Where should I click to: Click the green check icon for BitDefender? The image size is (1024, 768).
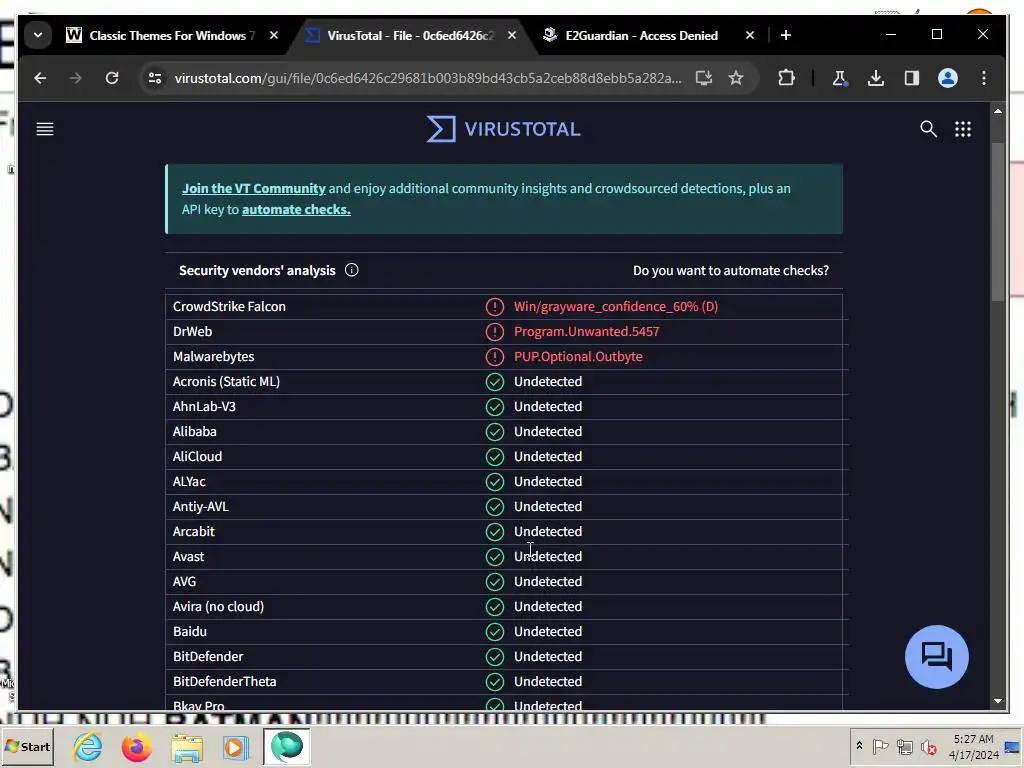pyautogui.click(x=494, y=656)
